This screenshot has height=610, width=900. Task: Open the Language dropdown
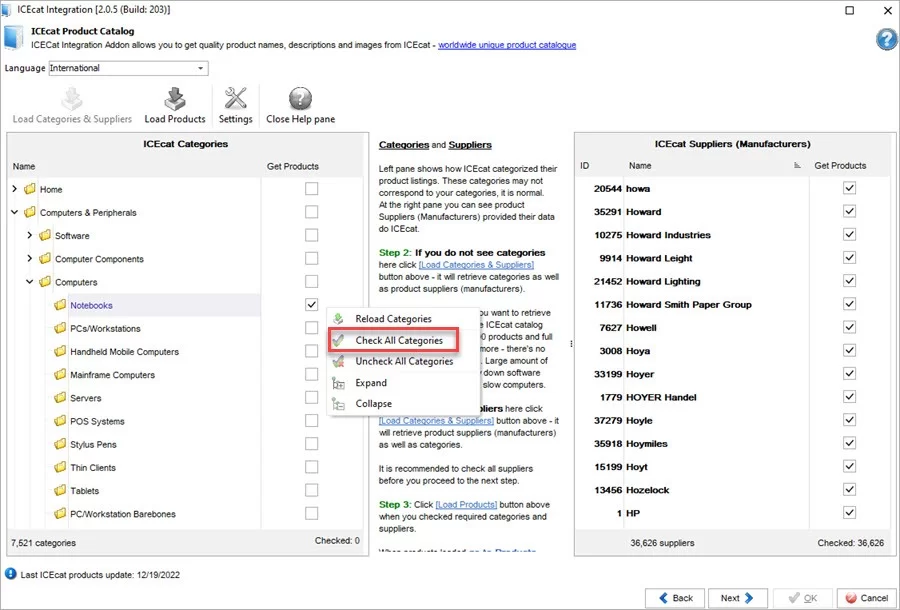(x=201, y=68)
